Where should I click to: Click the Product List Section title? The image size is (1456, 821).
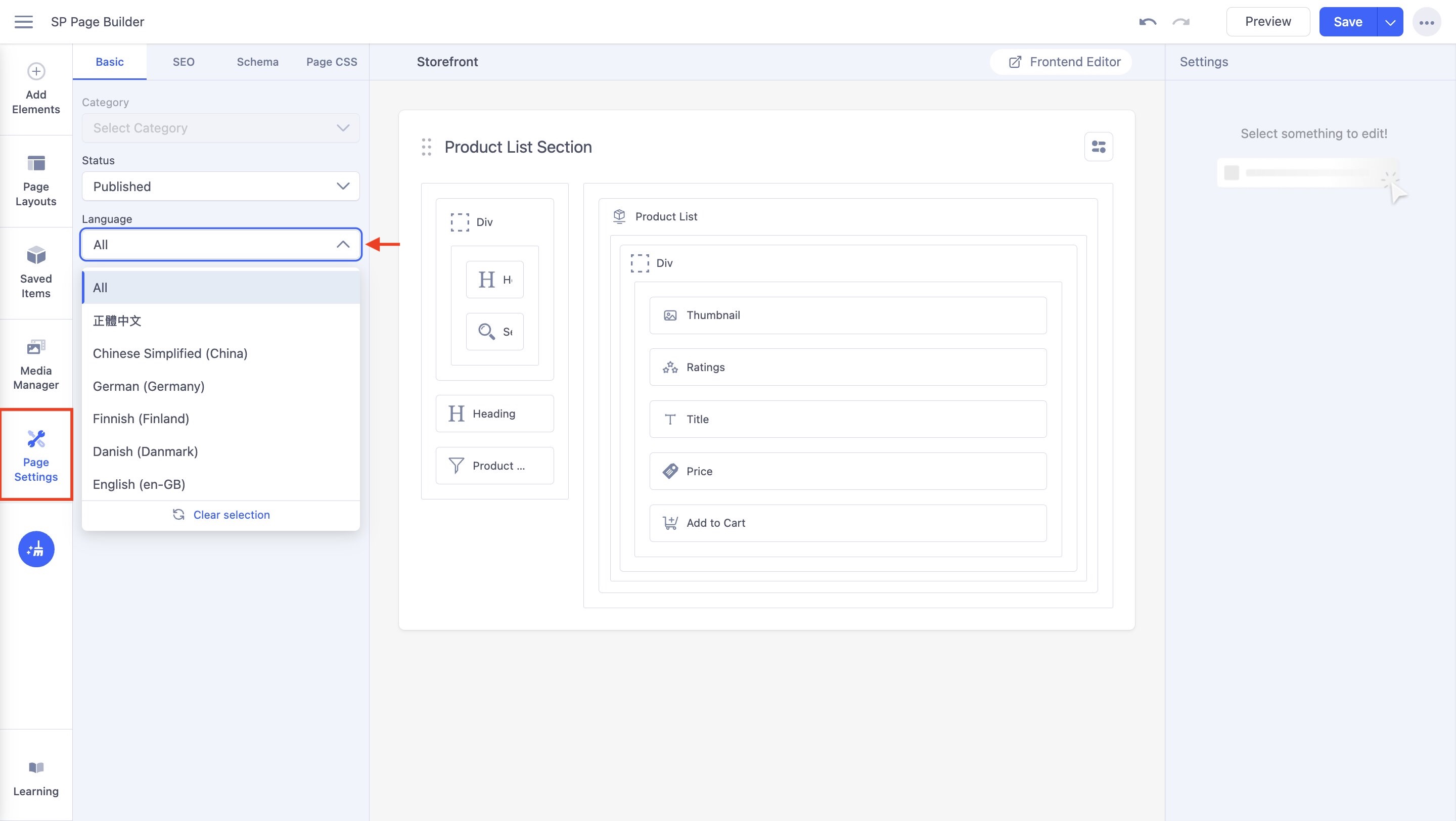518,147
